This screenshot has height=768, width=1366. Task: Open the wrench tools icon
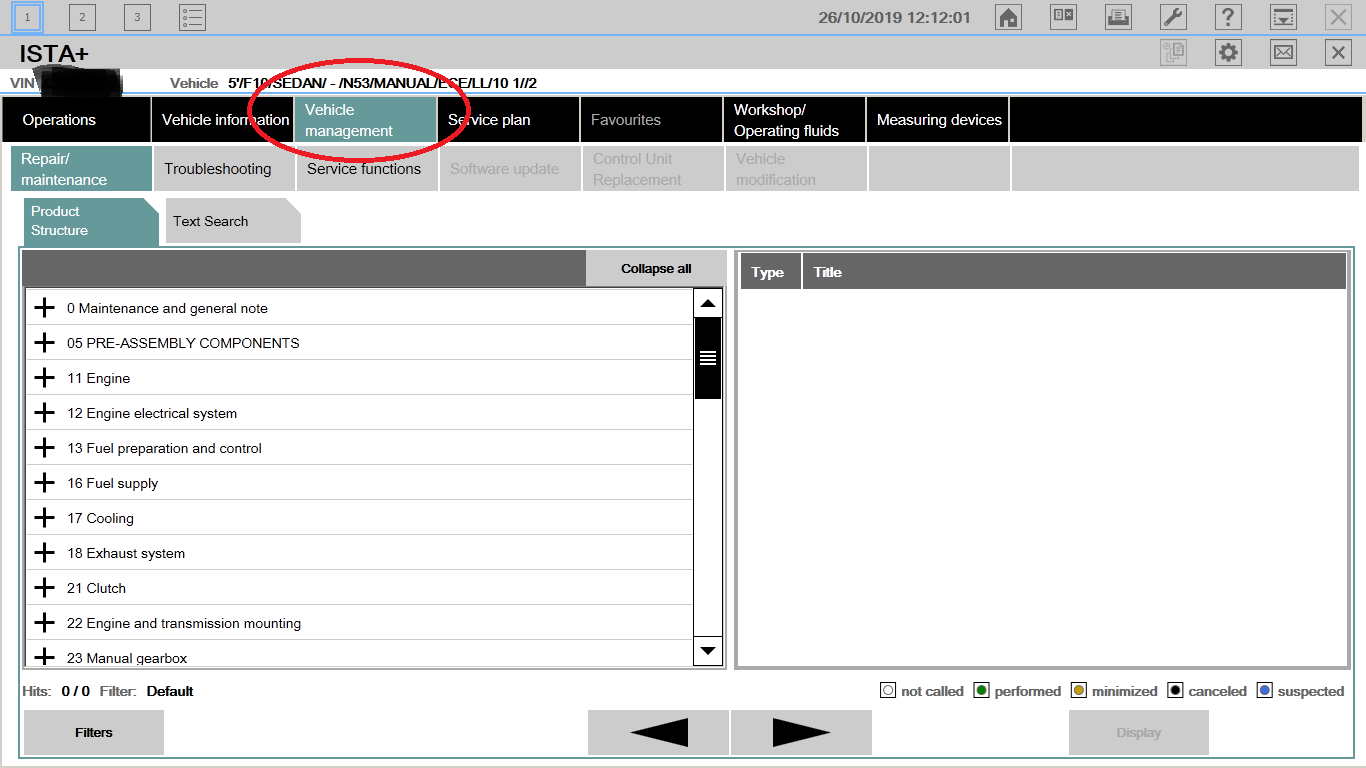(x=1173, y=17)
